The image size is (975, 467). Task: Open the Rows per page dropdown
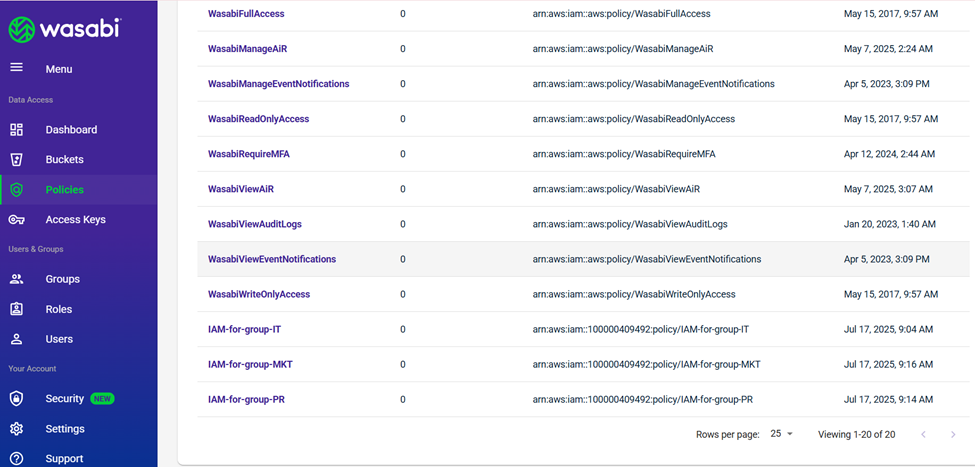coord(781,434)
